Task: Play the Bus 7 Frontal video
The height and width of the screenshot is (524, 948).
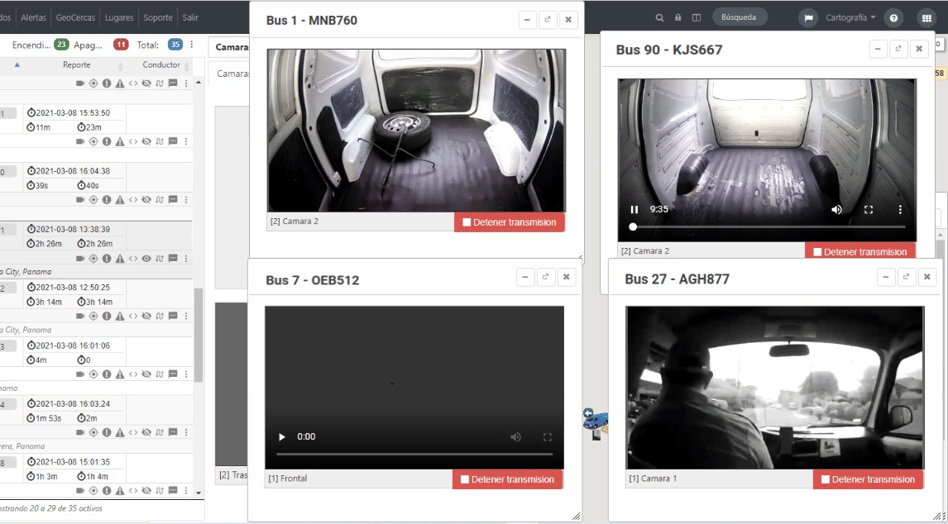Action: pos(281,436)
